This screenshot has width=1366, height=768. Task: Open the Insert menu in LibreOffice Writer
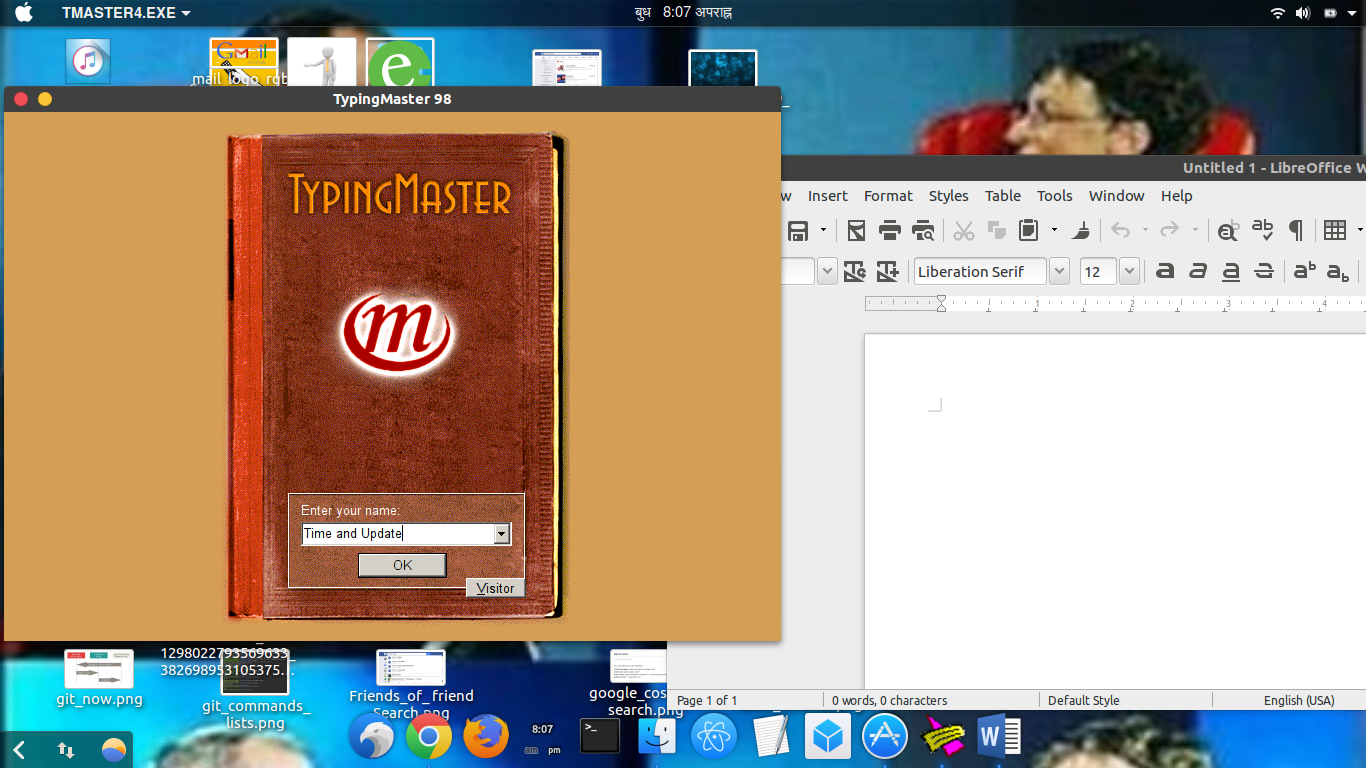coord(827,196)
